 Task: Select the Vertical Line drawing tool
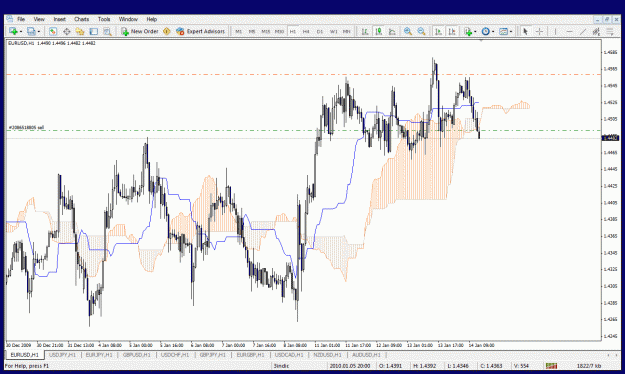pyautogui.click(x=555, y=31)
